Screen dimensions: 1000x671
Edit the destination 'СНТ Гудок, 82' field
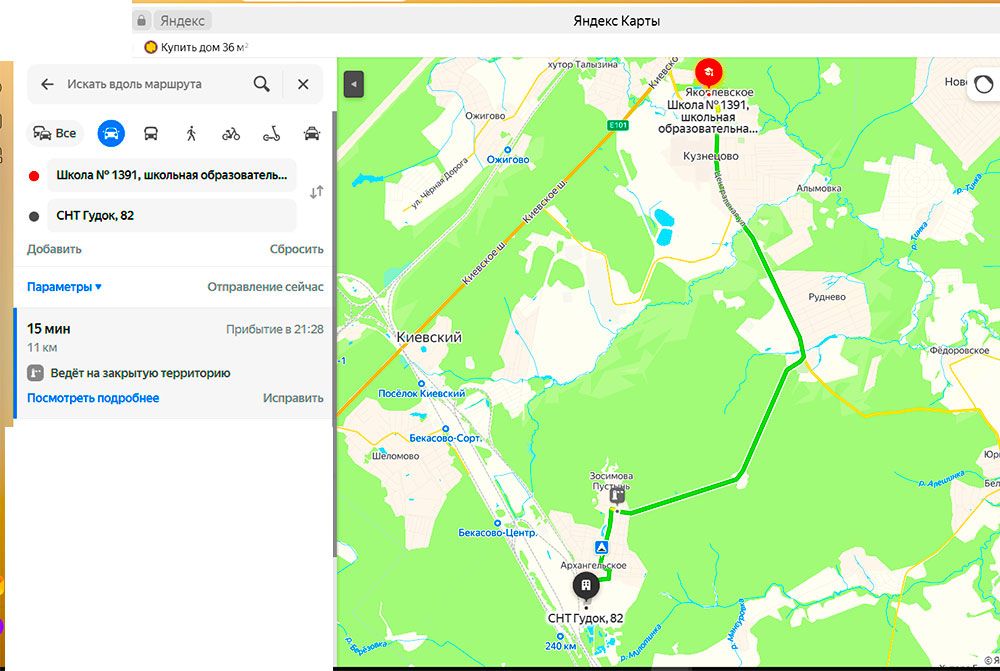(172, 216)
